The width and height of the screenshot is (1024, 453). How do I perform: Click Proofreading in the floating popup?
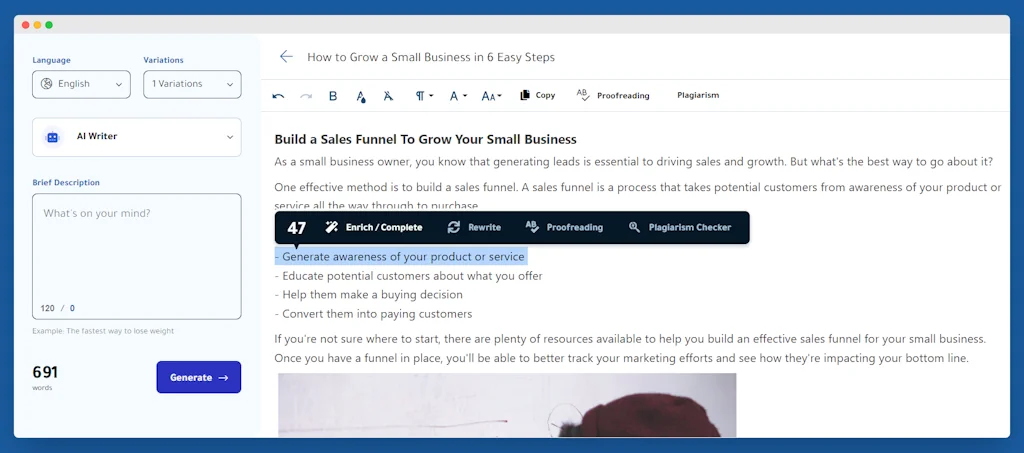click(x=564, y=228)
